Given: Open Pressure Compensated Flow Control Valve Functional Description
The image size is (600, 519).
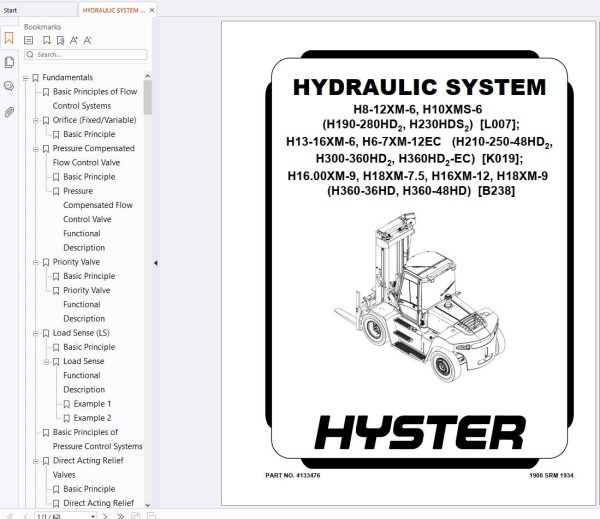Looking at the screenshot, I should pyautogui.click(x=98, y=219).
